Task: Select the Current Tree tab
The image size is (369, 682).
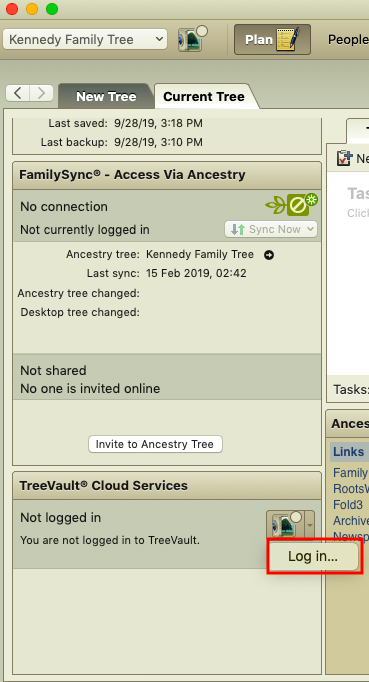Action: [204, 96]
